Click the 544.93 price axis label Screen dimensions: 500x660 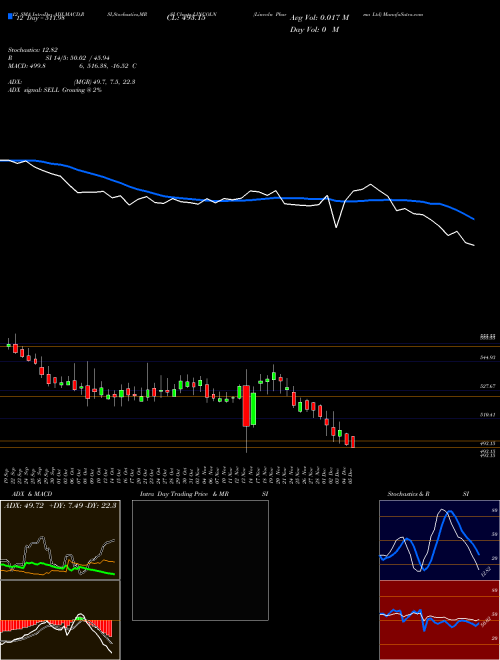489,357
